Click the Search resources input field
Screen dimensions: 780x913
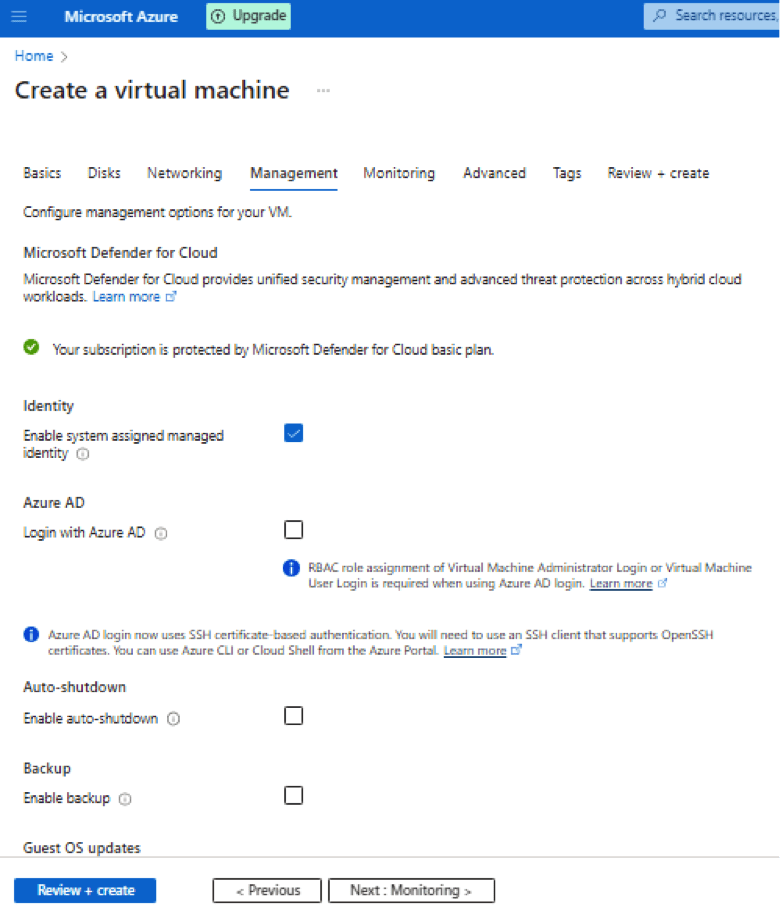click(x=720, y=16)
